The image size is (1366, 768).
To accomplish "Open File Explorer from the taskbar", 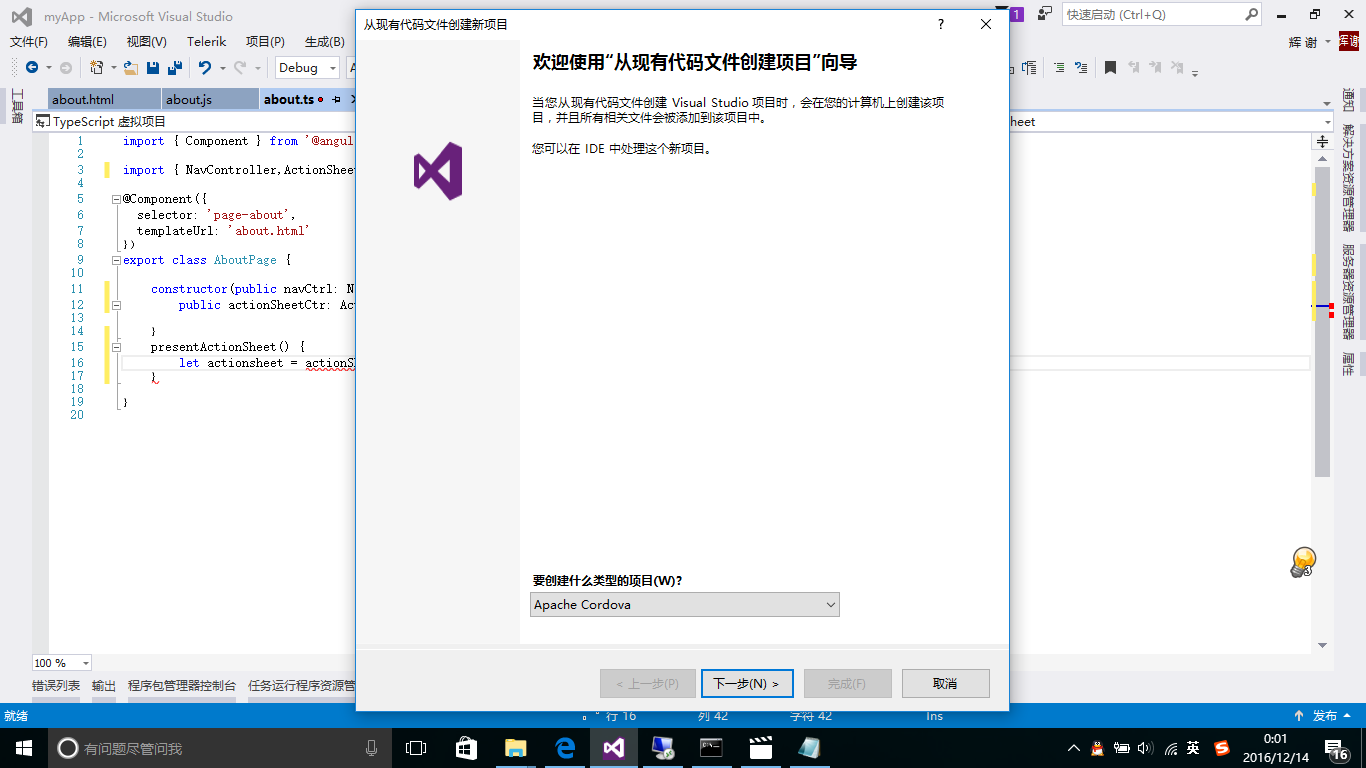I will (516, 748).
